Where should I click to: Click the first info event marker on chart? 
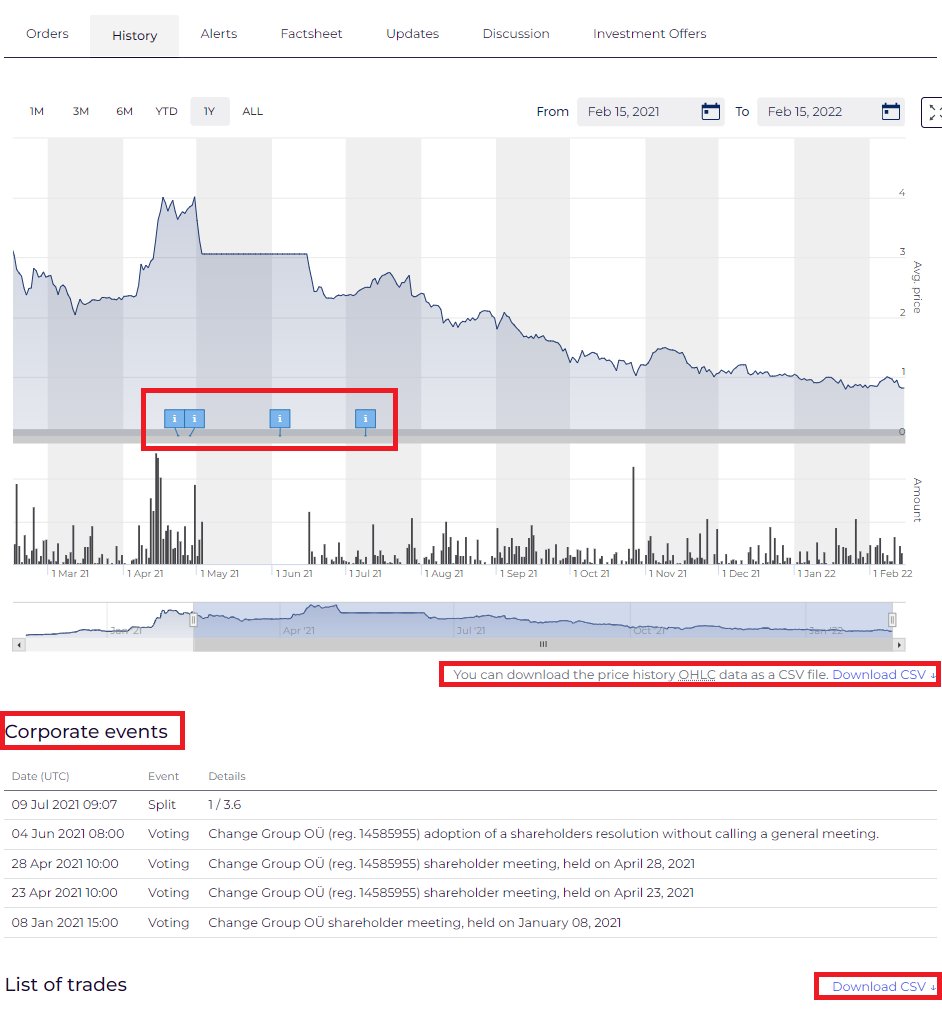(174, 419)
